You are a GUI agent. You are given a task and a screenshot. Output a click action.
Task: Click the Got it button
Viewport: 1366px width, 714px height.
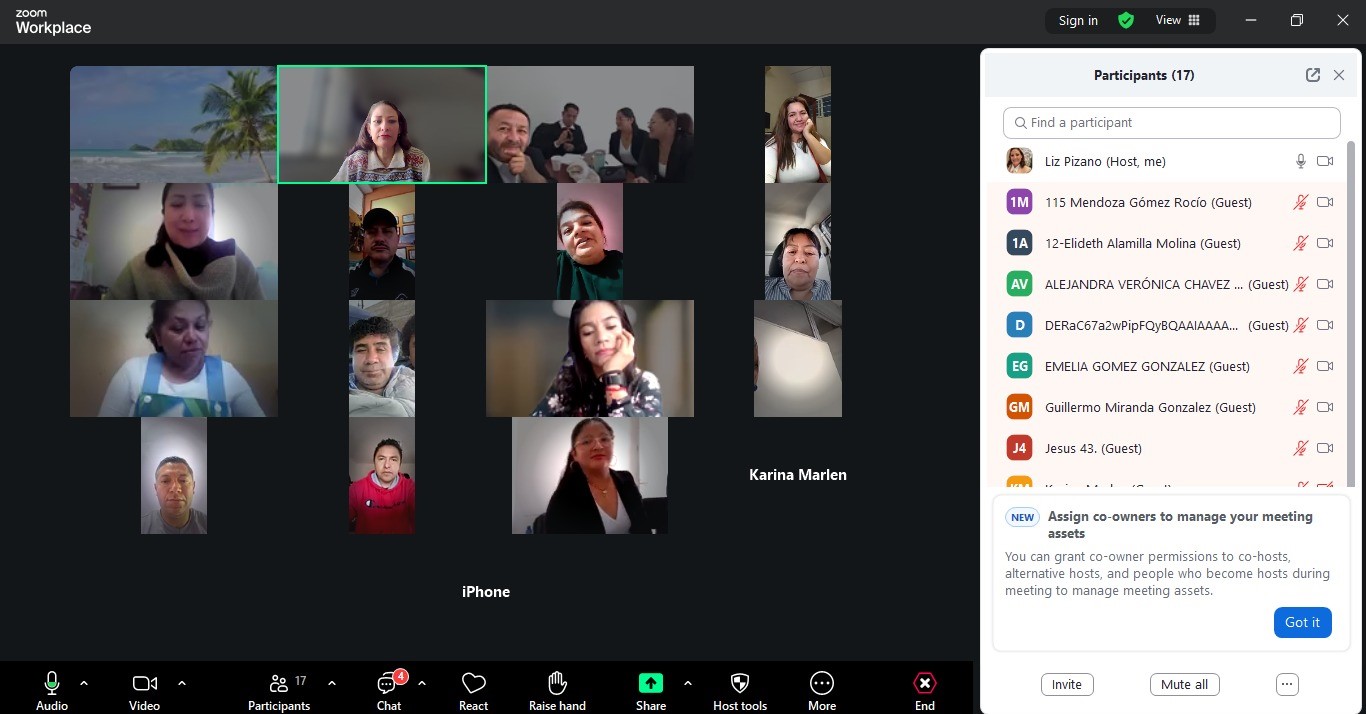(1302, 622)
